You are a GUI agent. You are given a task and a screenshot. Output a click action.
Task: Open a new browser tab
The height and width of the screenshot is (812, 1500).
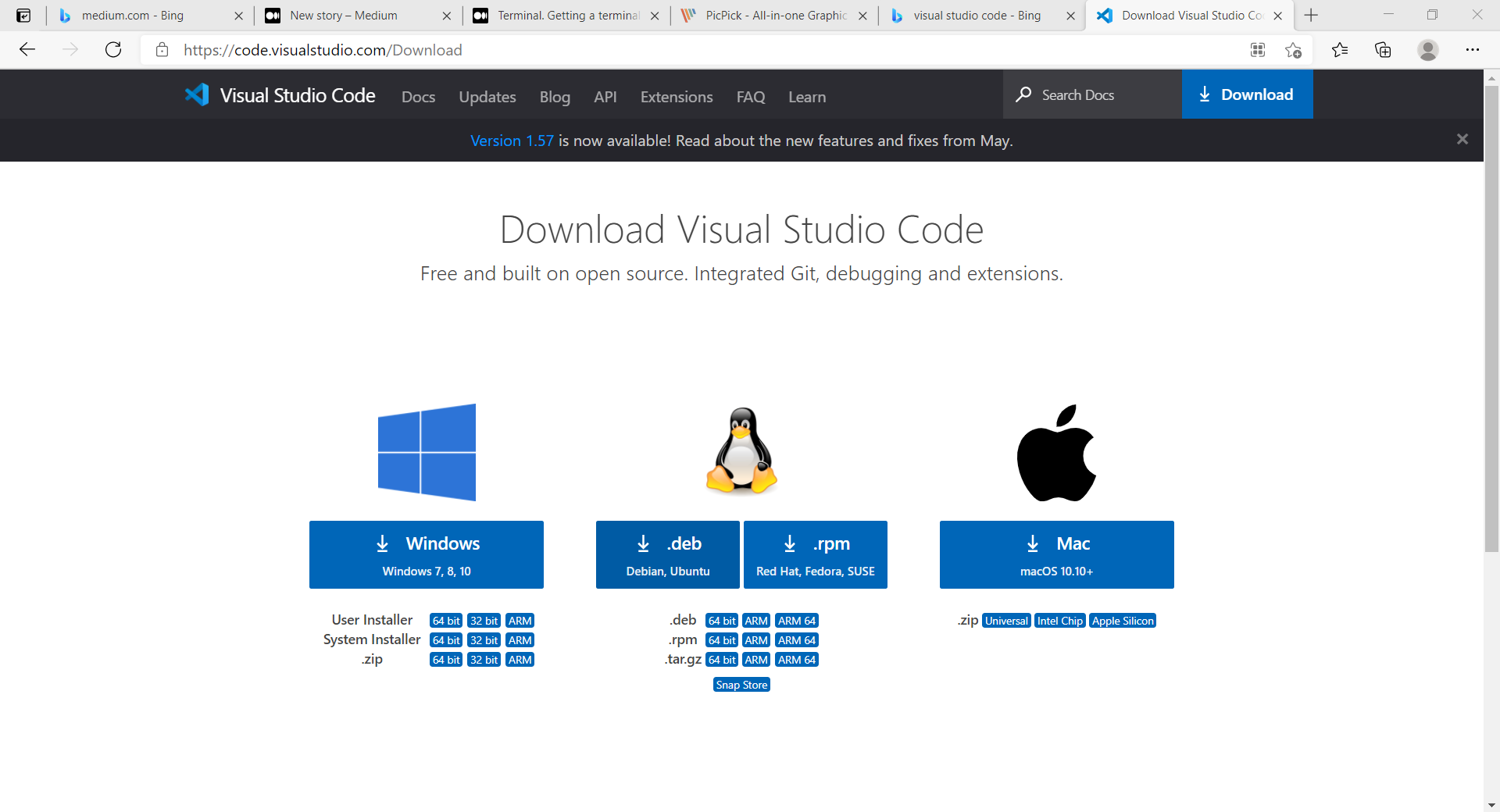coord(1311,16)
